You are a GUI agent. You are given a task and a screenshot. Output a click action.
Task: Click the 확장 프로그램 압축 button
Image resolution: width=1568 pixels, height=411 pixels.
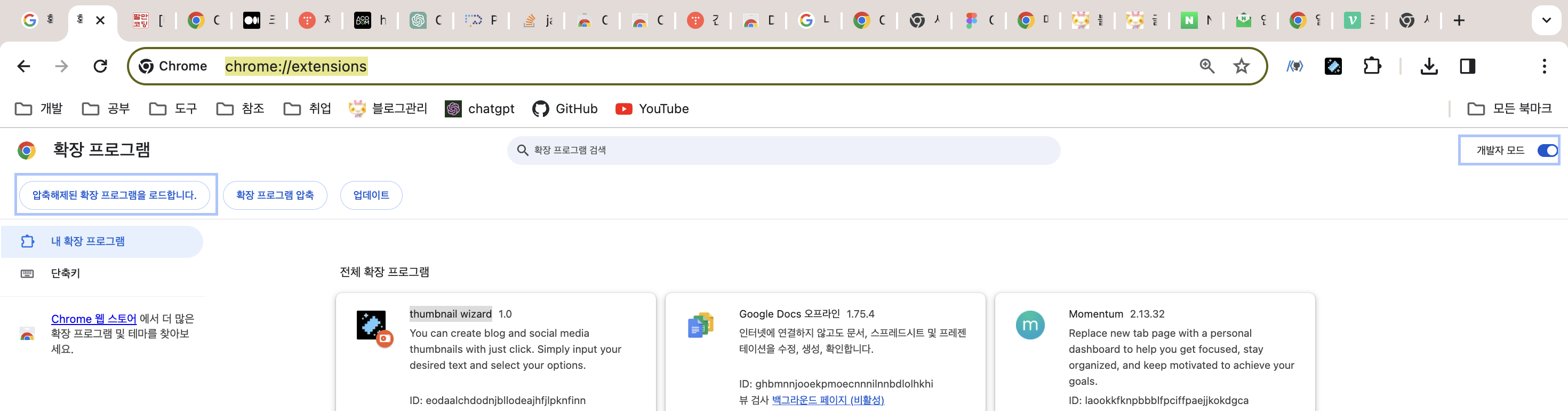(x=275, y=195)
